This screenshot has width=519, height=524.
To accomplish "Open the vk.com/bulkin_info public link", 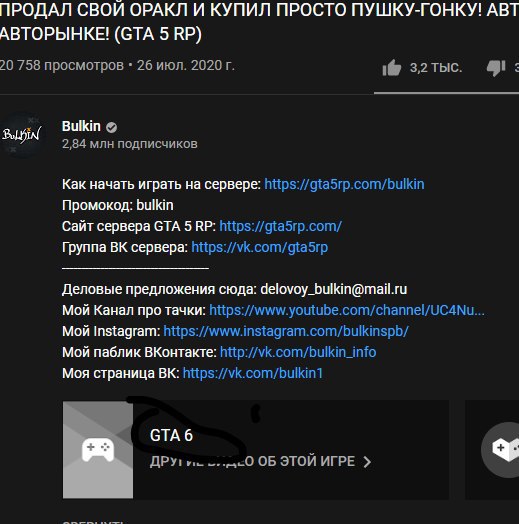I will tap(298, 352).
